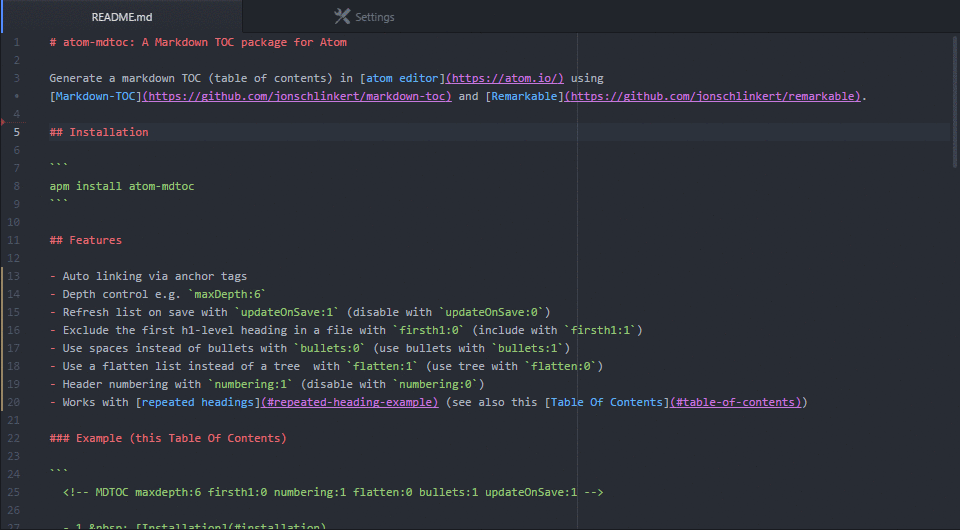The image size is (960, 530).
Task: Click line number 1 in the gutter
Action: [17, 42]
